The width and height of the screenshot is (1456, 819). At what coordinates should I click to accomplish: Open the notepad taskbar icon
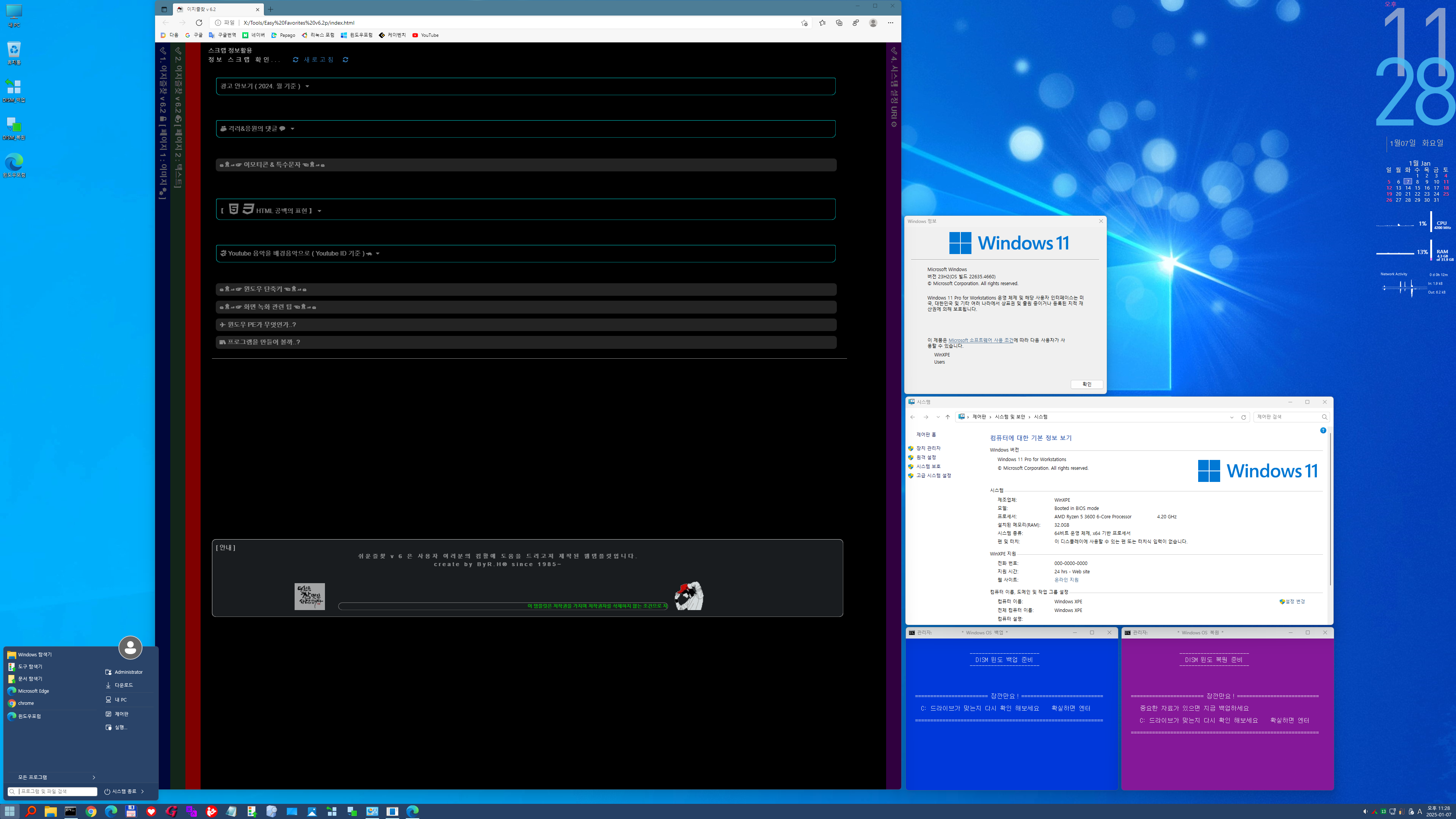[232, 811]
